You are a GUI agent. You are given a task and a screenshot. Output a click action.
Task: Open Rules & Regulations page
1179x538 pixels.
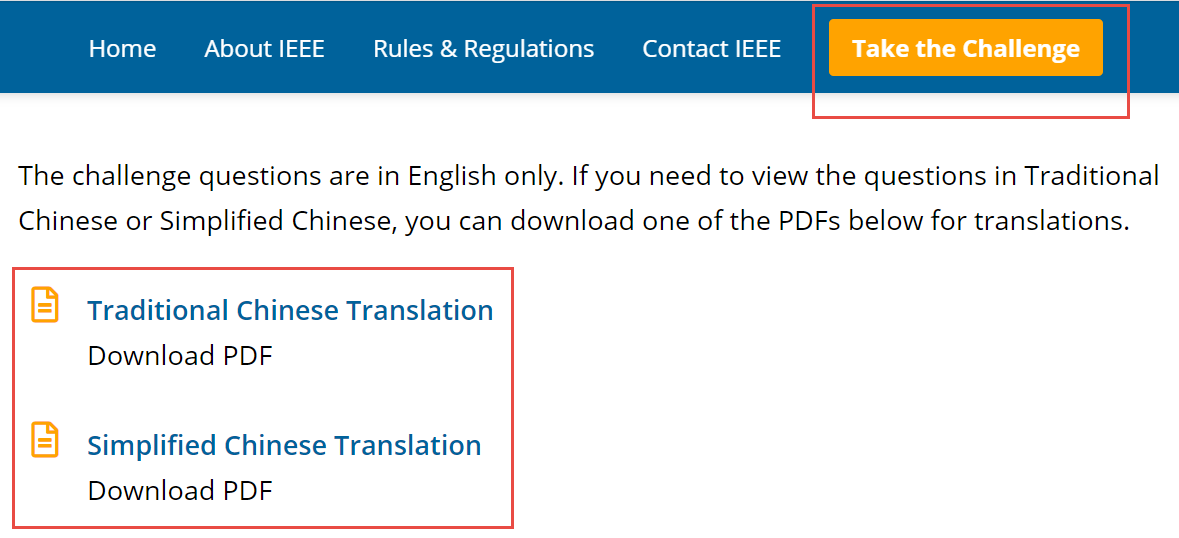coord(483,48)
